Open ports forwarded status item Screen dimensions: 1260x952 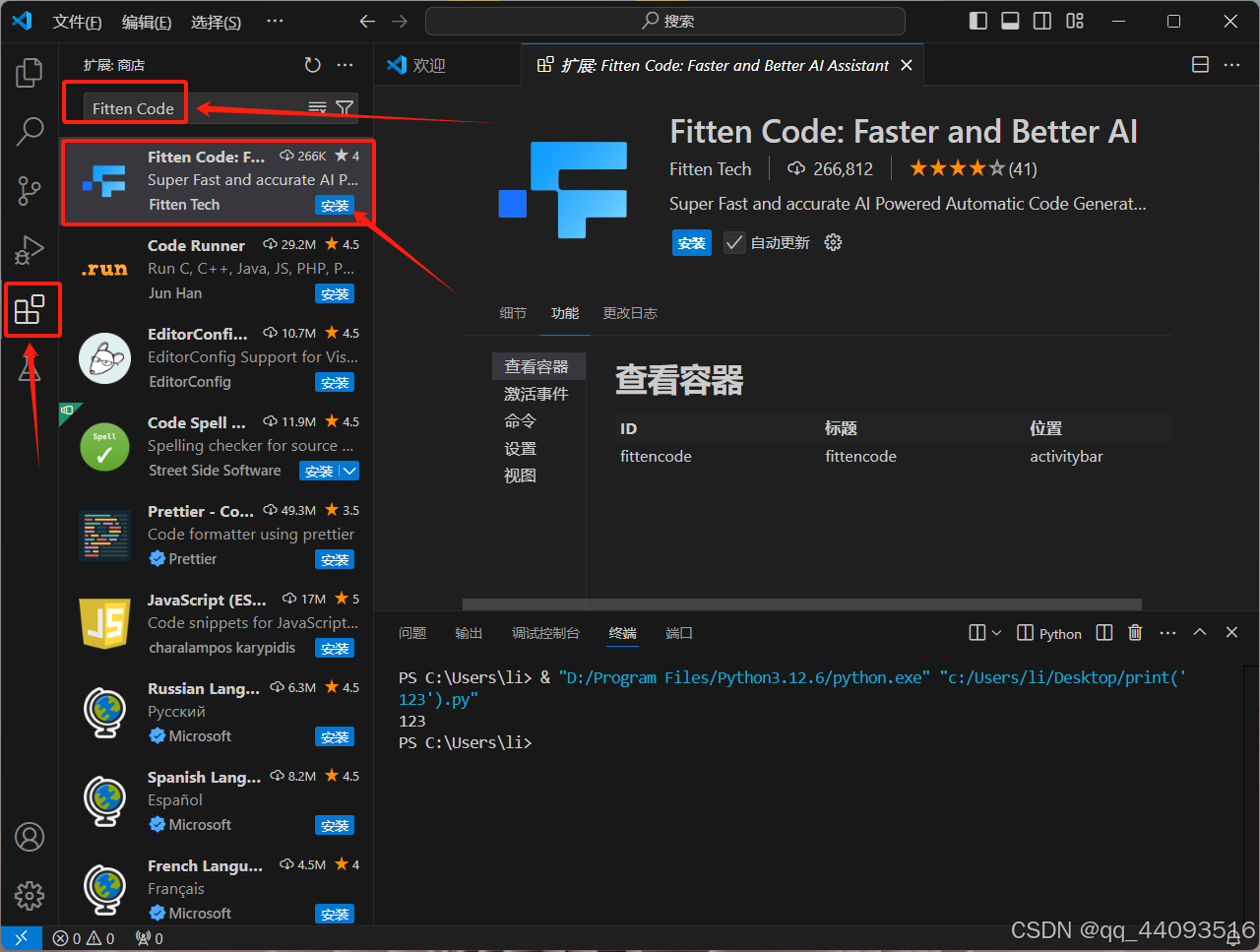click(150, 938)
